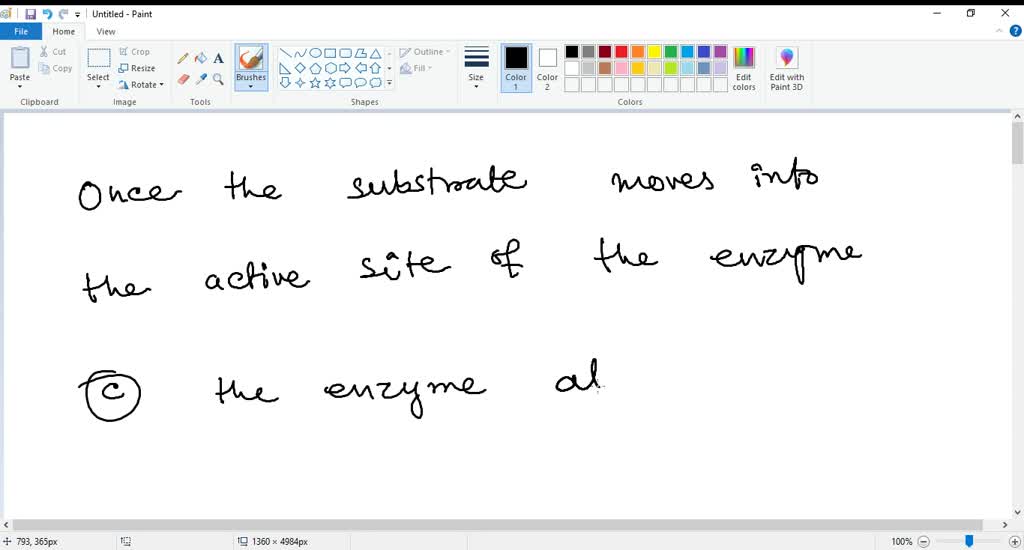Screen dimensions: 1024x550
Task: Choose the Oval callout shape
Action: point(360,83)
